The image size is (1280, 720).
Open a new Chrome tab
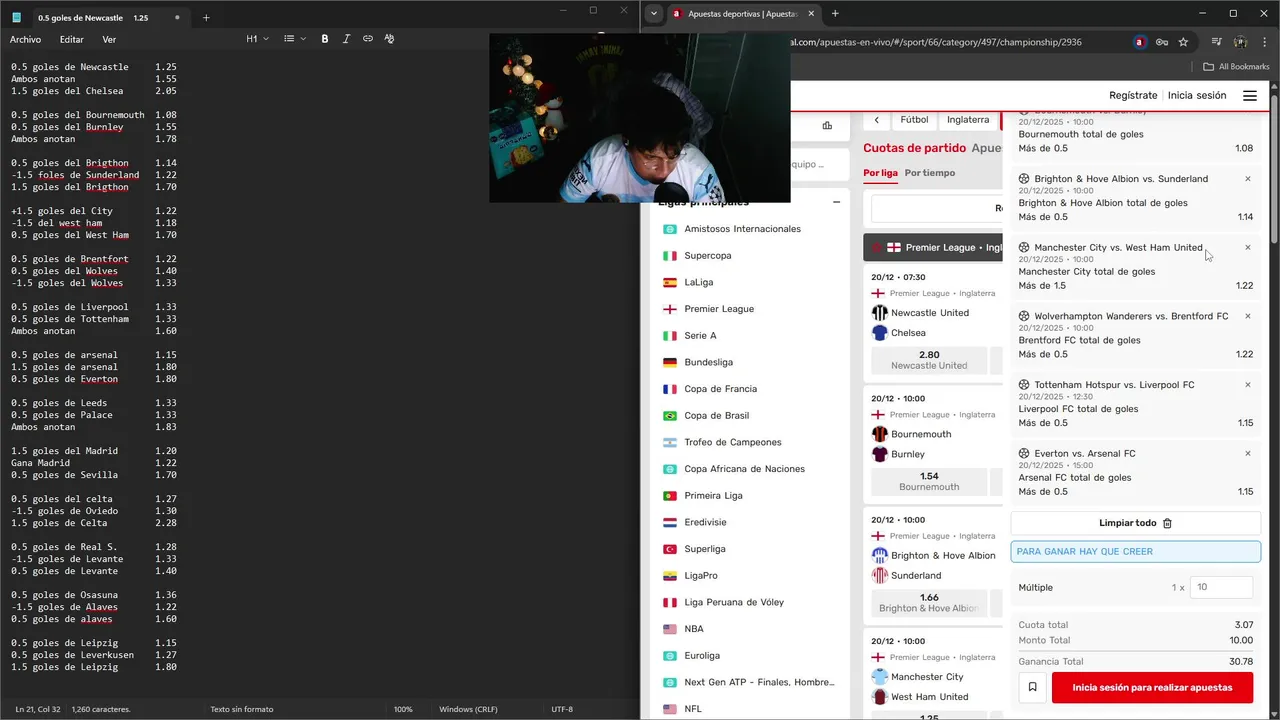pyautogui.click(x=835, y=14)
